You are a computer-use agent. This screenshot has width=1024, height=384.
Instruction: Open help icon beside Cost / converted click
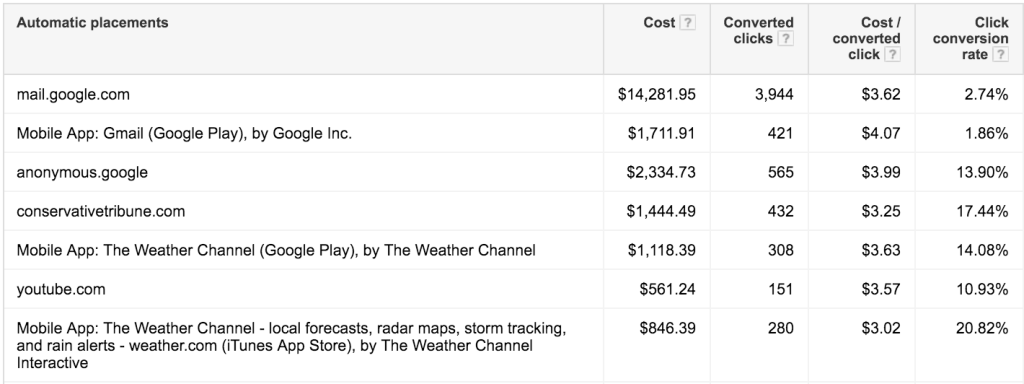(893, 54)
